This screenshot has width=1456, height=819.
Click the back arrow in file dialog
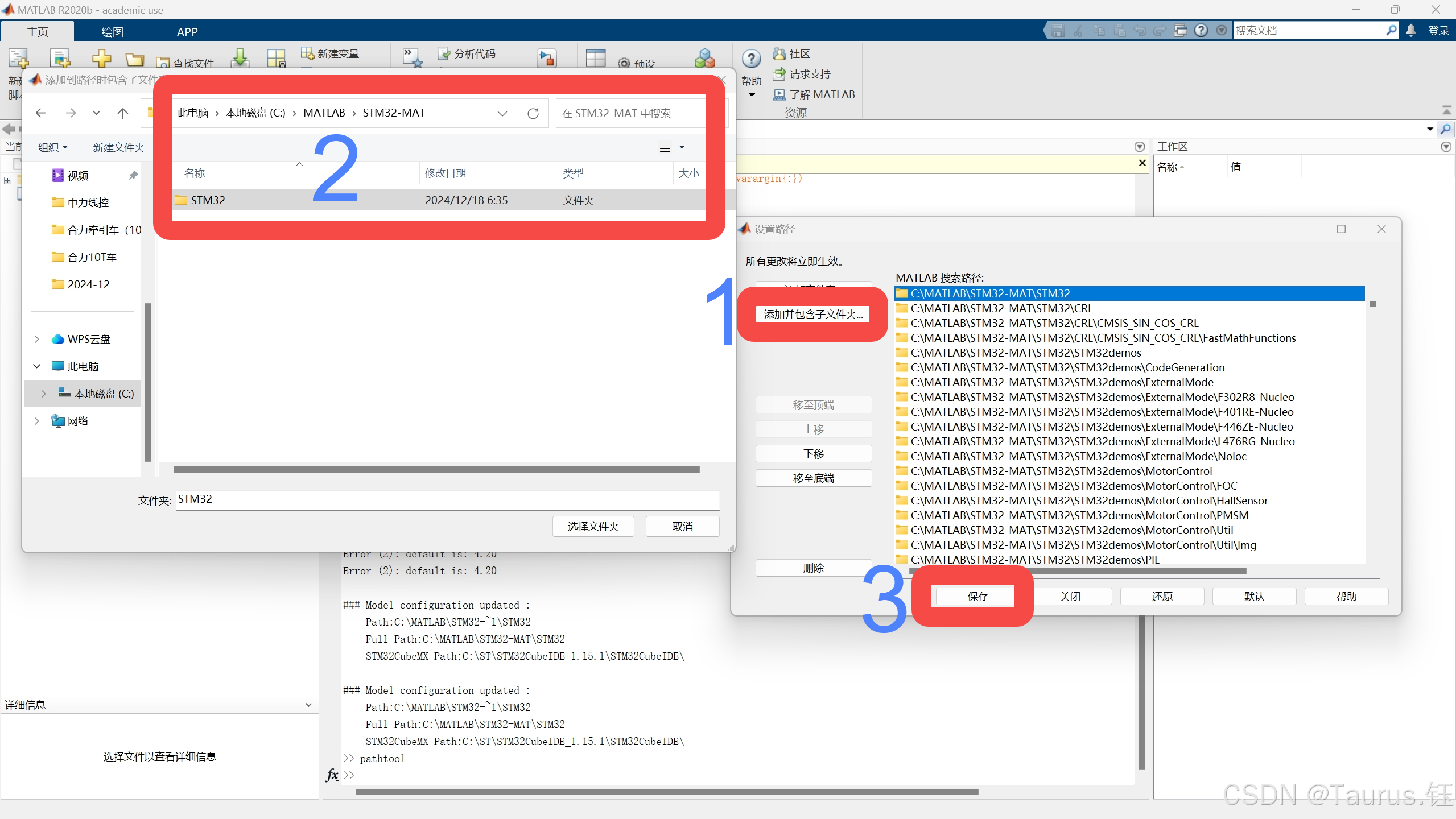40,113
